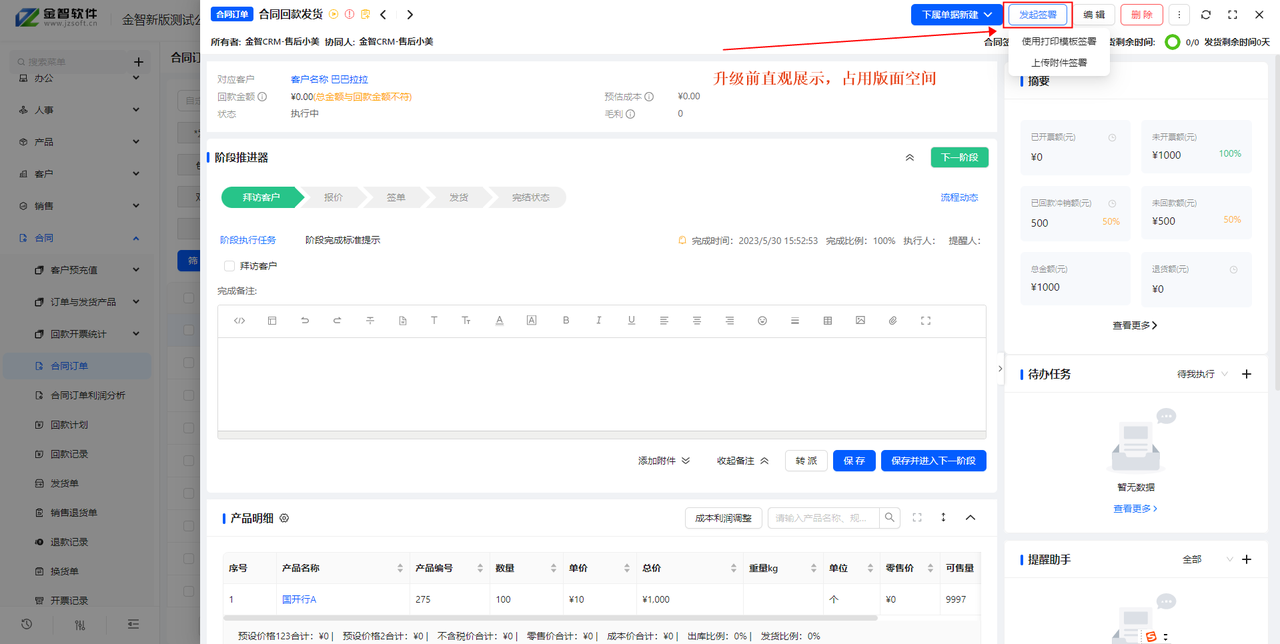Expand product detail table to fullscreen

point(917,518)
